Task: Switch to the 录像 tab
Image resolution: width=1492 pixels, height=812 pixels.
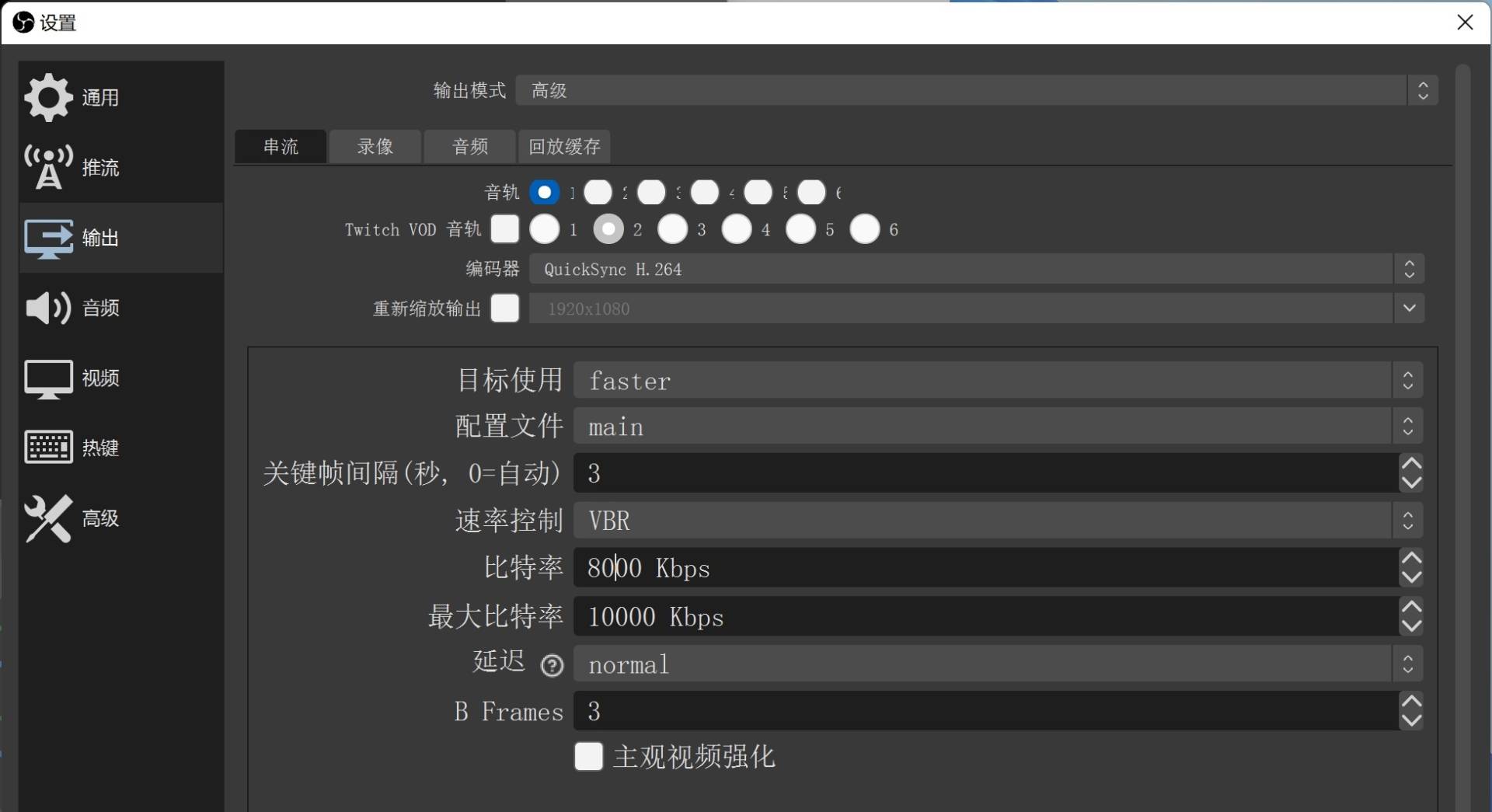Action: click(x=375, y=146)
